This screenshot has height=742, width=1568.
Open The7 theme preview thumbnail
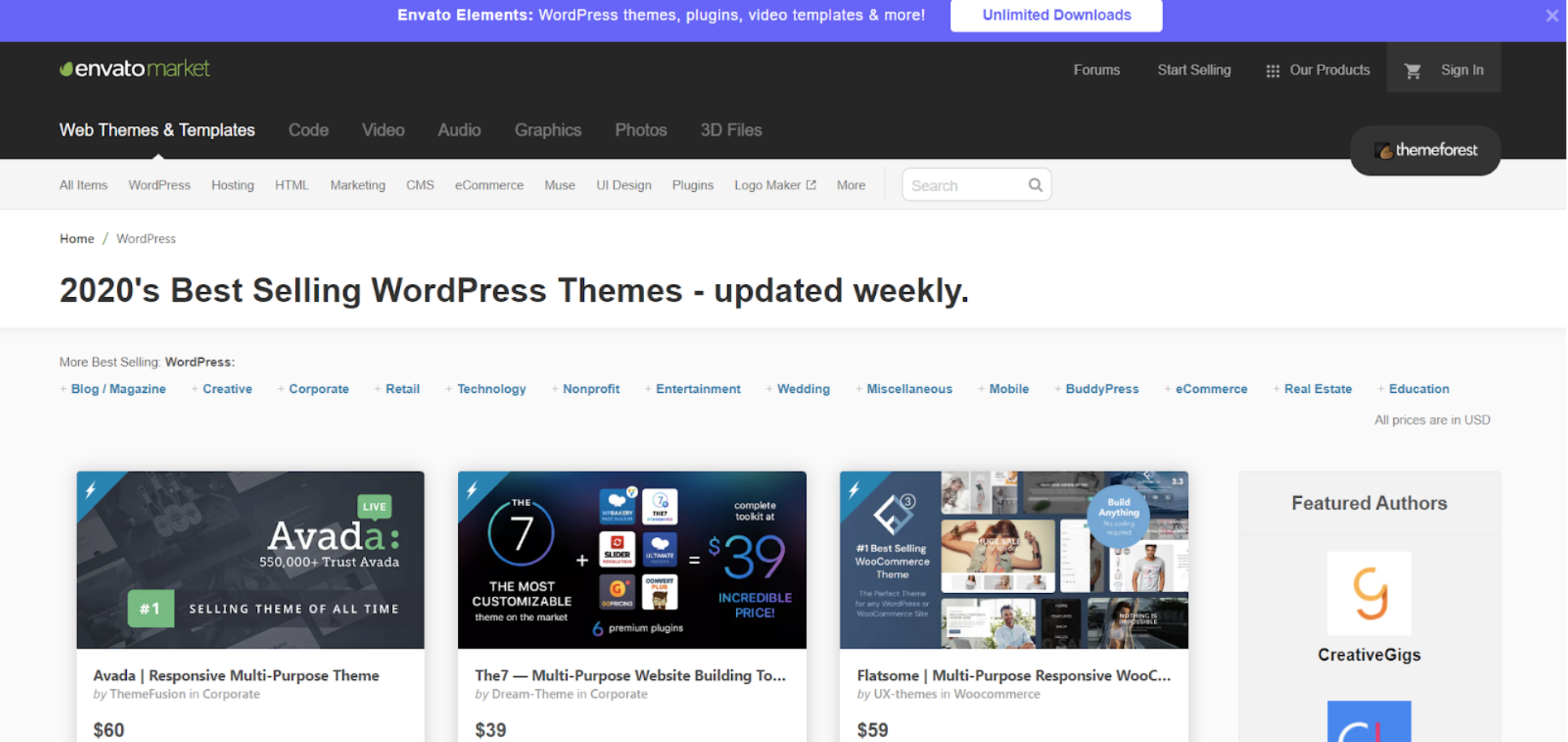click(632, 560)
